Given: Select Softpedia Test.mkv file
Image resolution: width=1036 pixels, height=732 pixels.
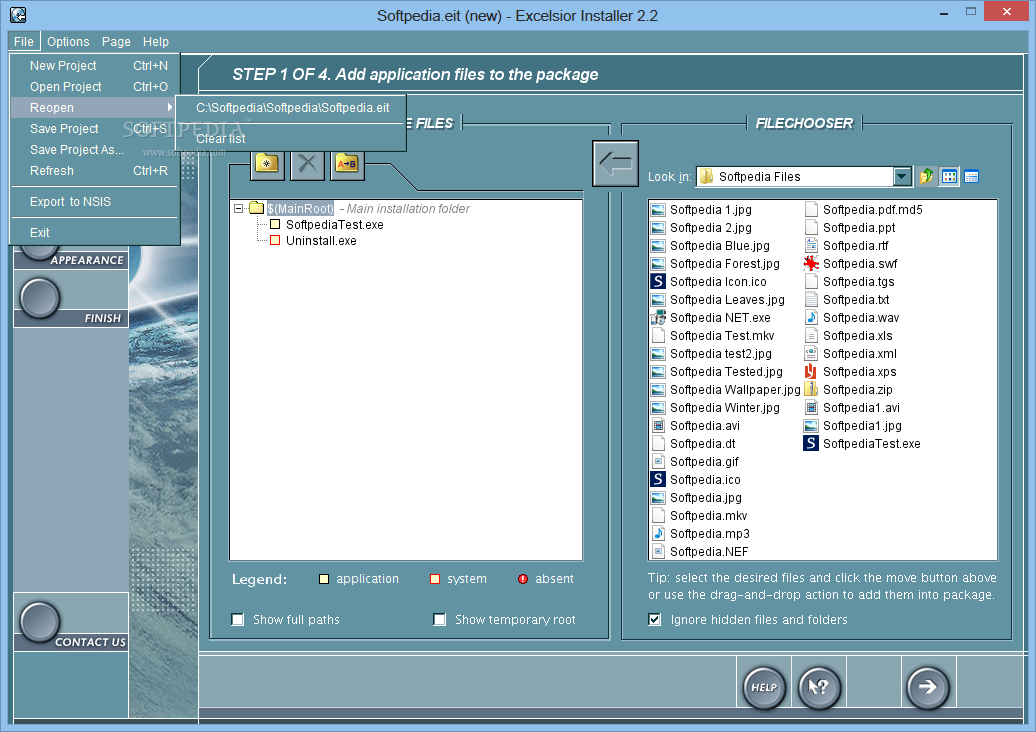Looking at the screenshot, I should [713, 336].
